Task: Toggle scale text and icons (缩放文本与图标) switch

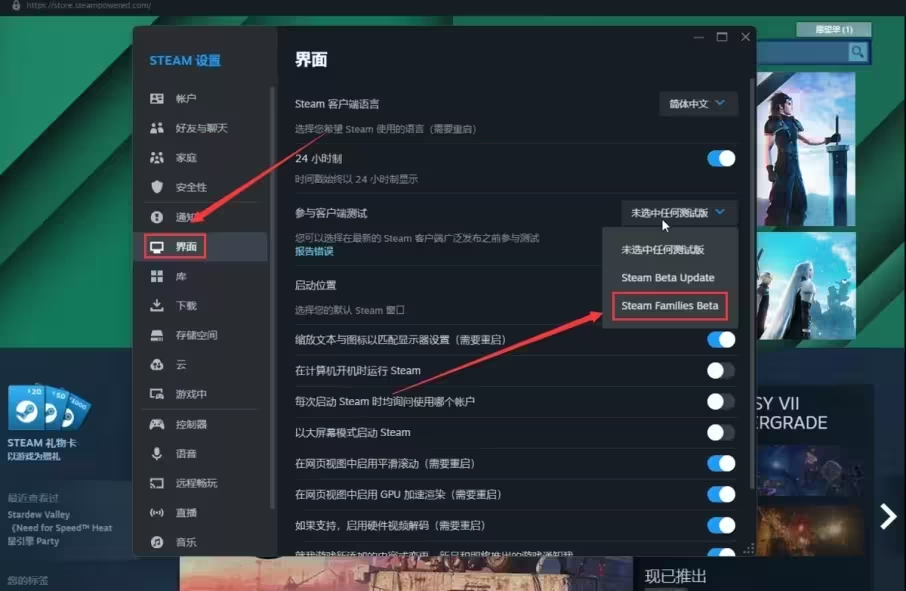Action: (x=721, y=340)
